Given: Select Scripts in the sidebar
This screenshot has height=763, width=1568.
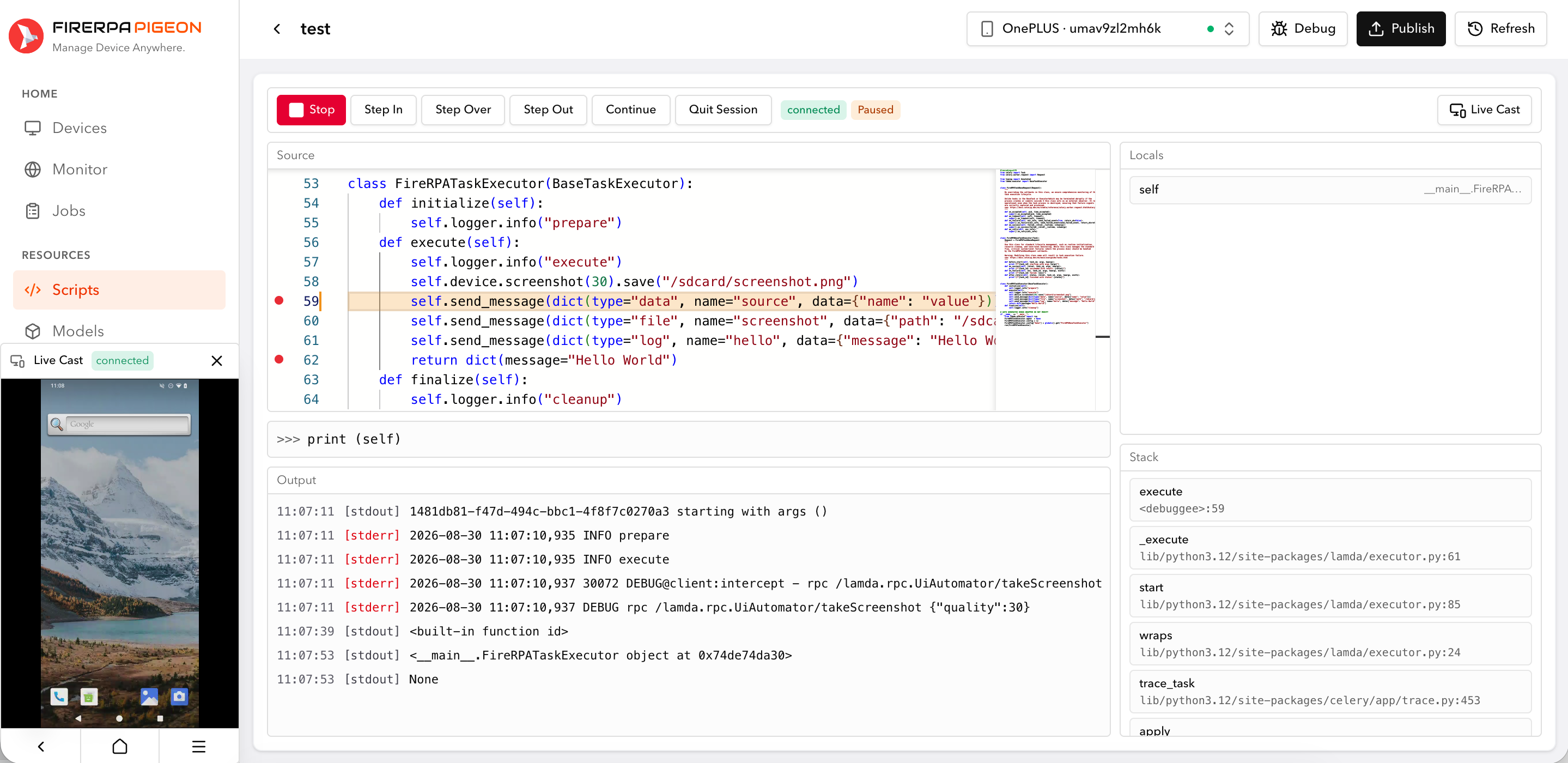Looking at the screenshot, I should click(119, 290).
